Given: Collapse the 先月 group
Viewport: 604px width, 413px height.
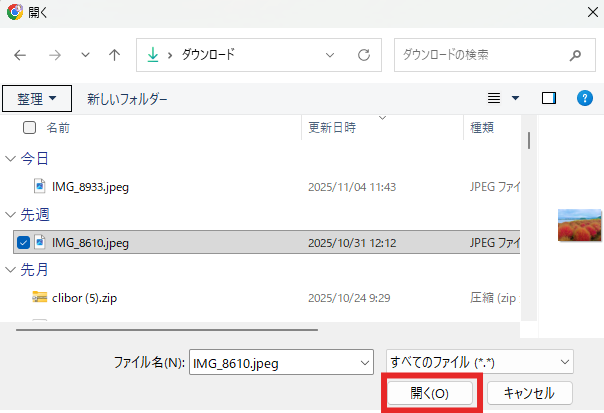Looking at the screenshot, I should click(10, 270).
